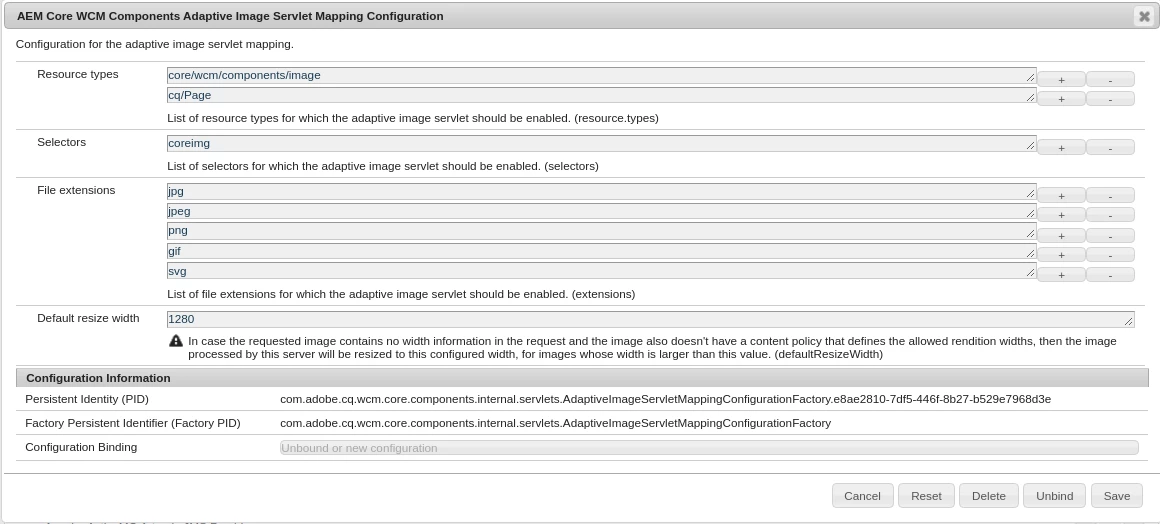Click the Configuration Binding label
Screen dimensions: 1160x524
point(81,447)
